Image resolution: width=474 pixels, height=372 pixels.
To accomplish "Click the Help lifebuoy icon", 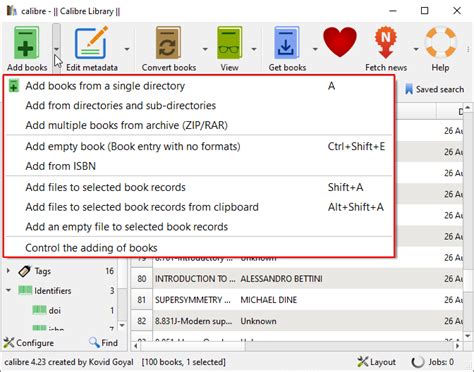I will pos(440,42).
